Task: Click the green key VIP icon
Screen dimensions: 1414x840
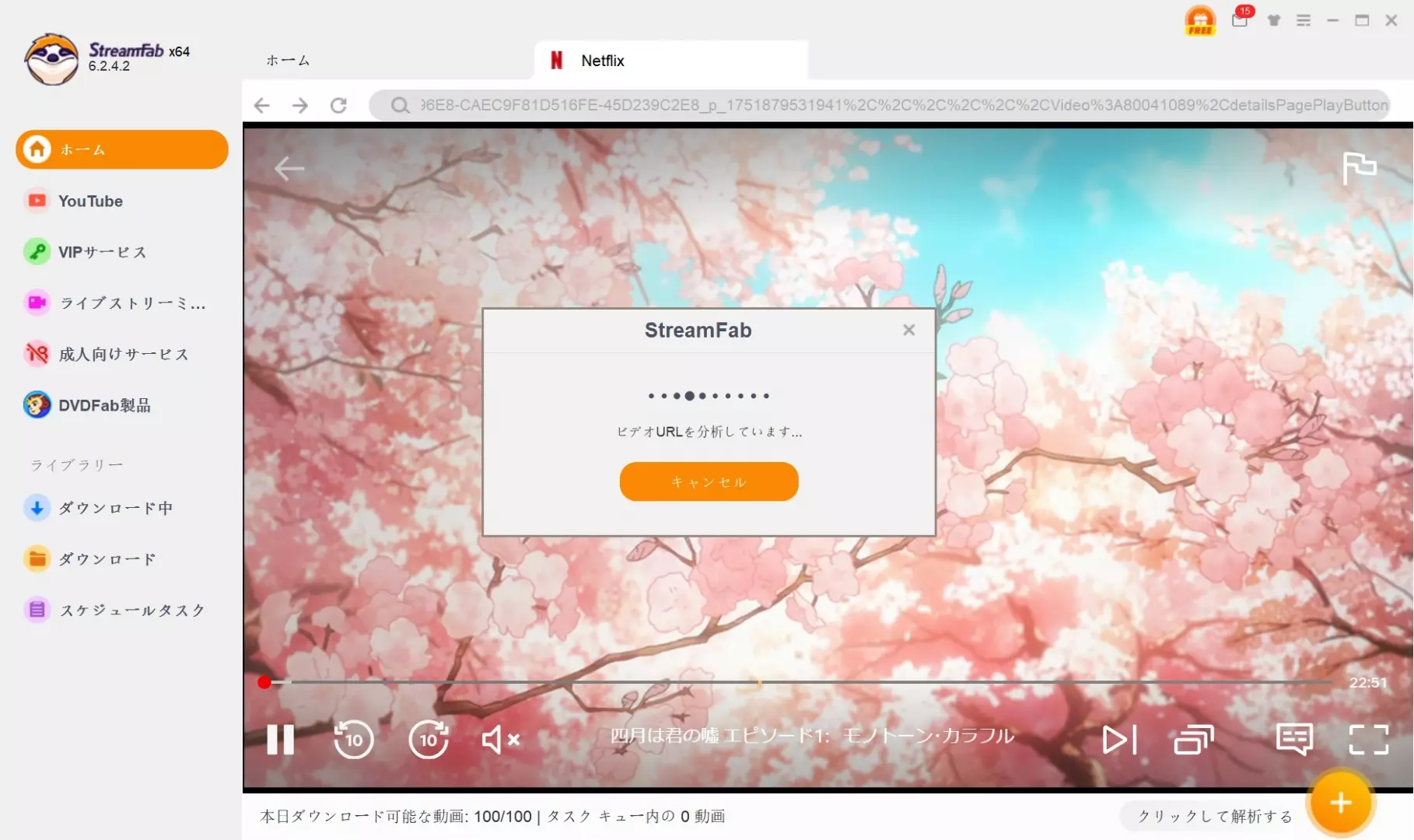Action: pos(37,252)
